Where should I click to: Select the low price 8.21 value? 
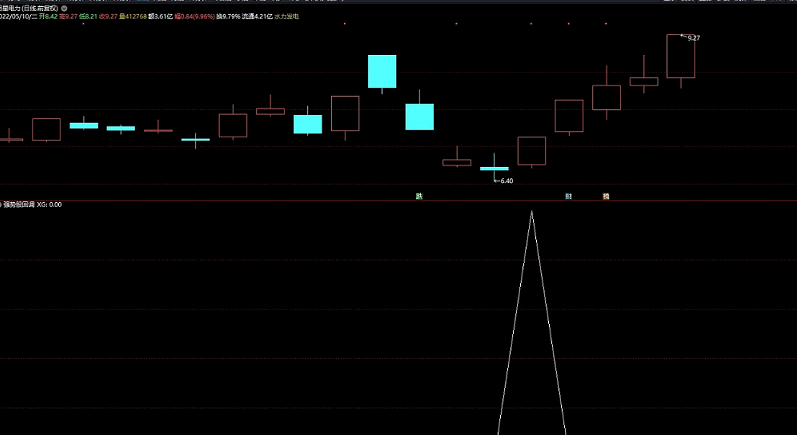[x=91, y=17]
